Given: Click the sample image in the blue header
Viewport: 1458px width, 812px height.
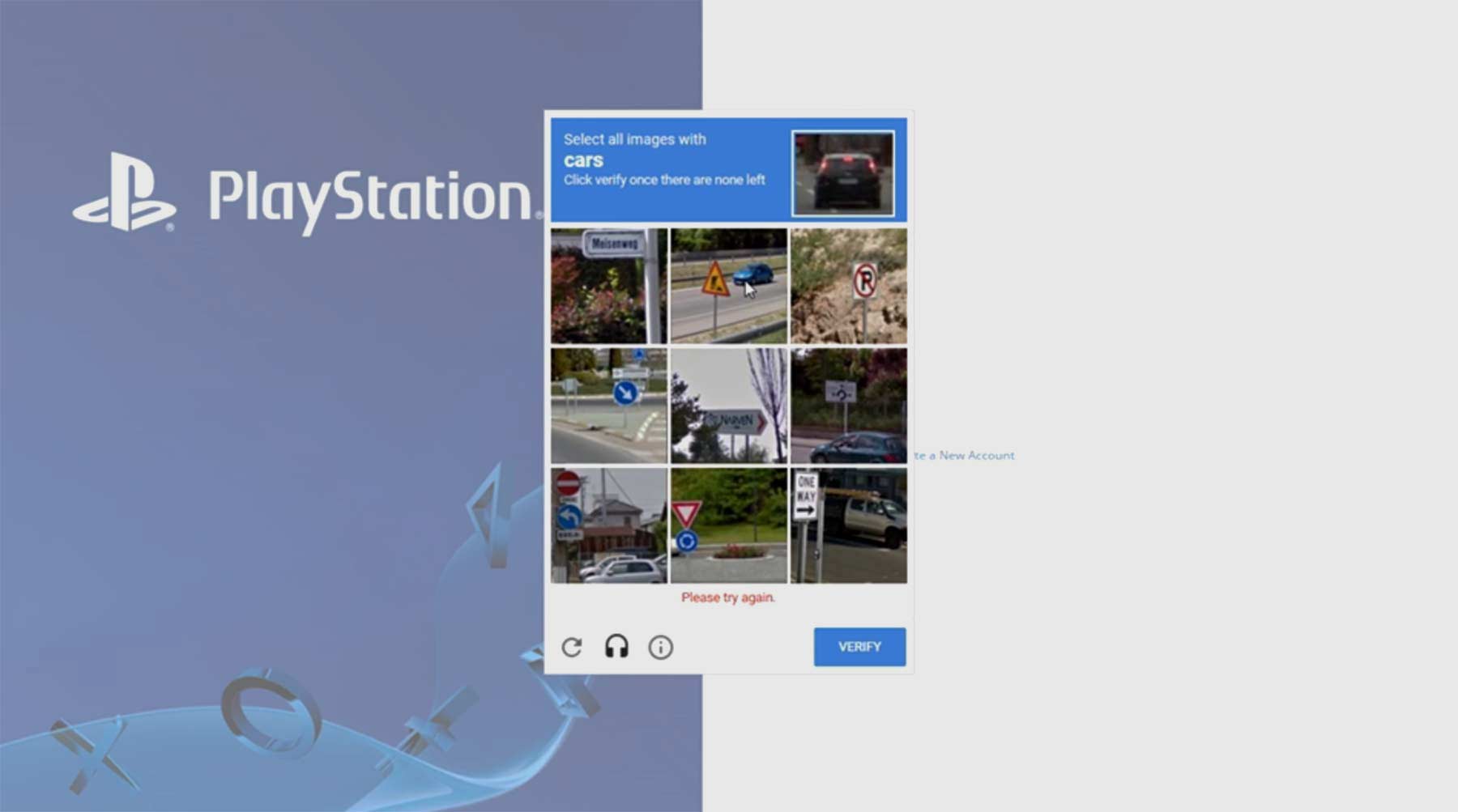Looking at the screenshot, I should click(x=842, y=173).
